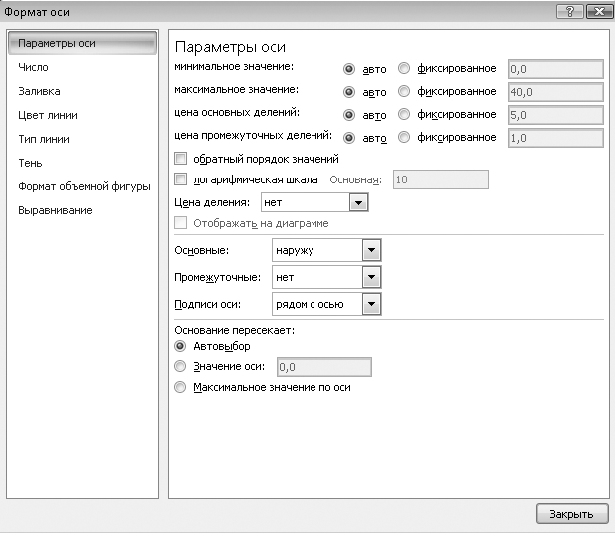Open the Заливка section

39,91
